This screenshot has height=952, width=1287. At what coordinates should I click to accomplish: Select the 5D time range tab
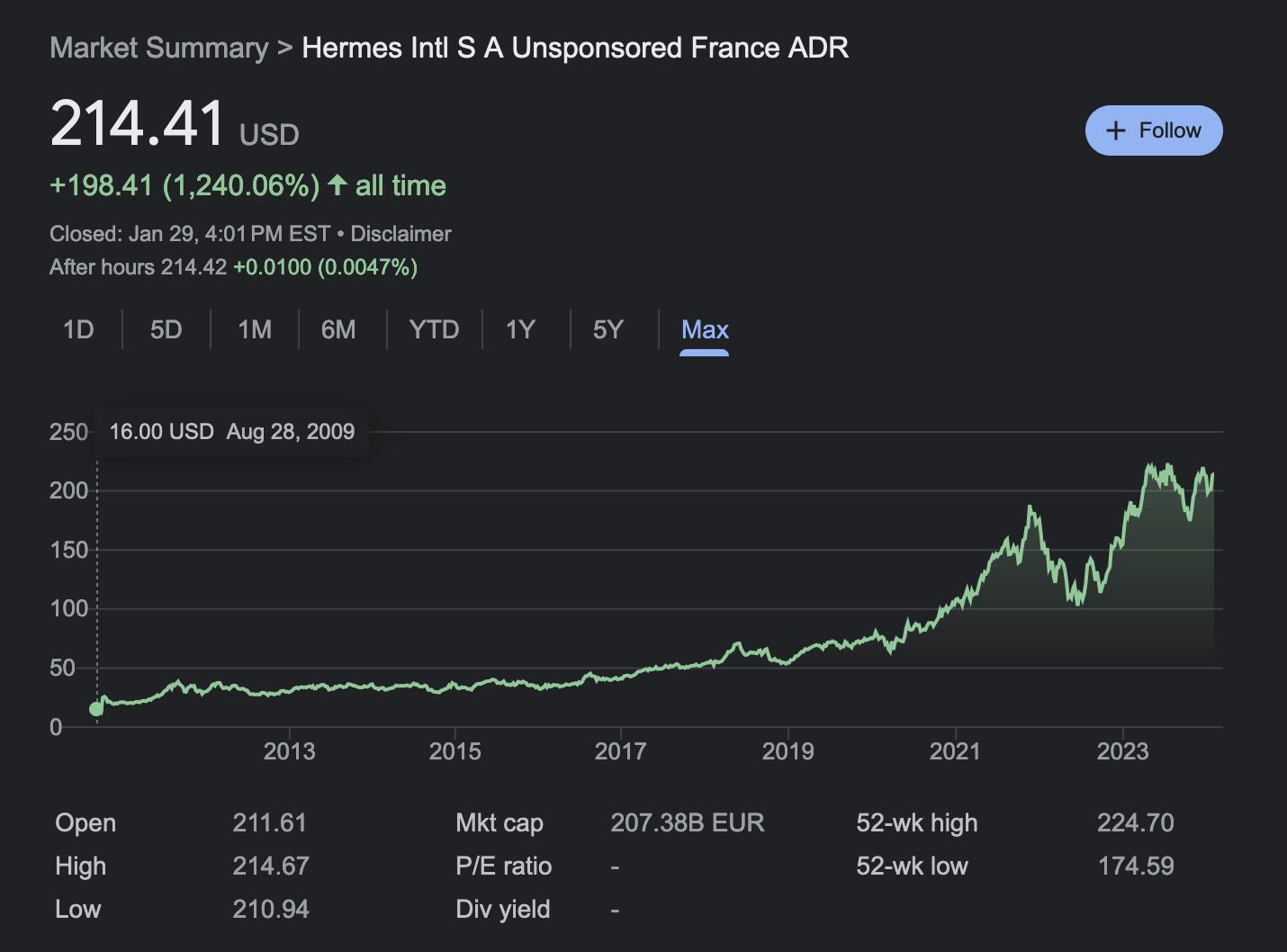166,329
